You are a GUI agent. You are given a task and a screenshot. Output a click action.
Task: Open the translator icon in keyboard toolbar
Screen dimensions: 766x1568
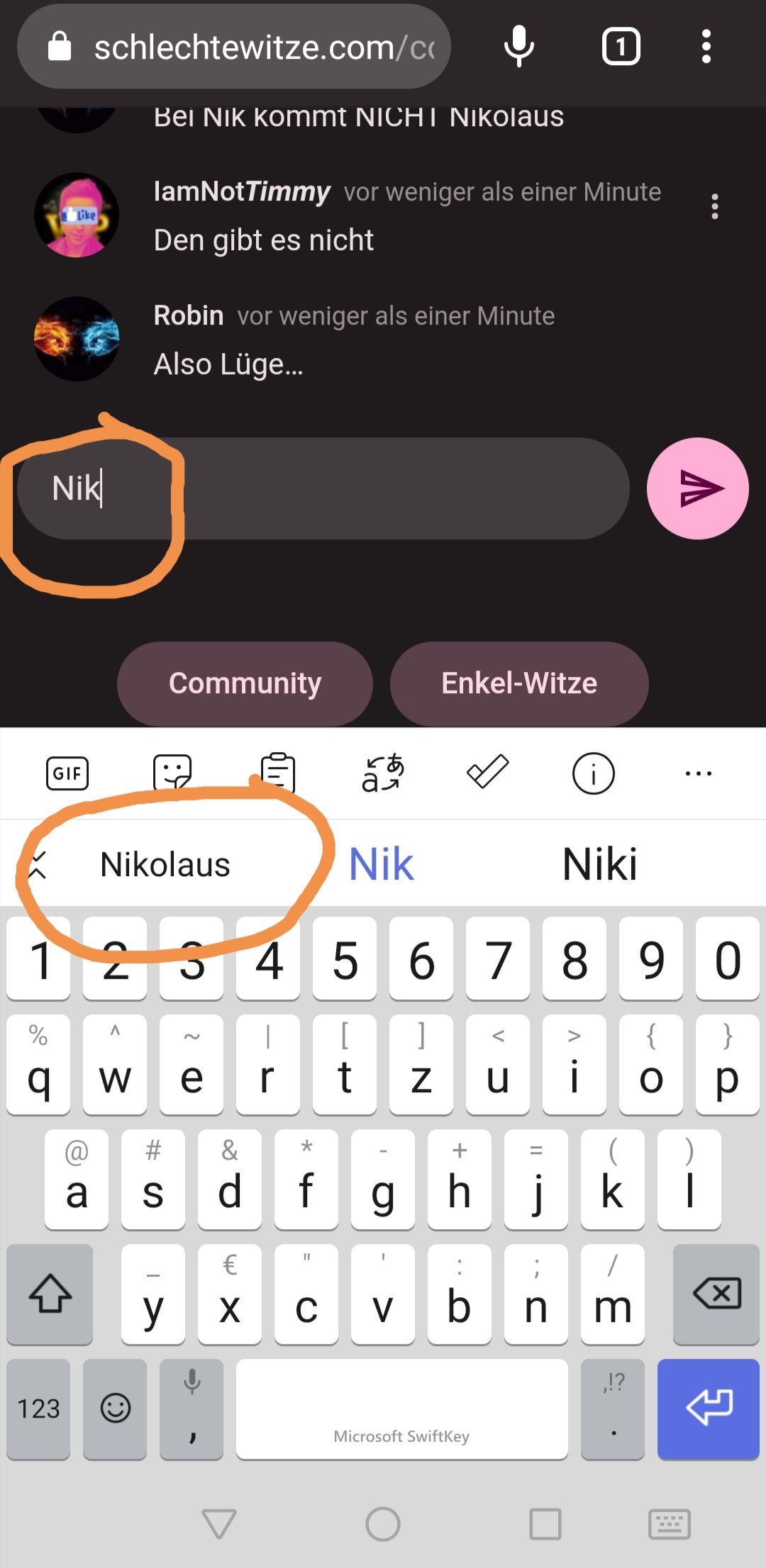tap(383, 773)
